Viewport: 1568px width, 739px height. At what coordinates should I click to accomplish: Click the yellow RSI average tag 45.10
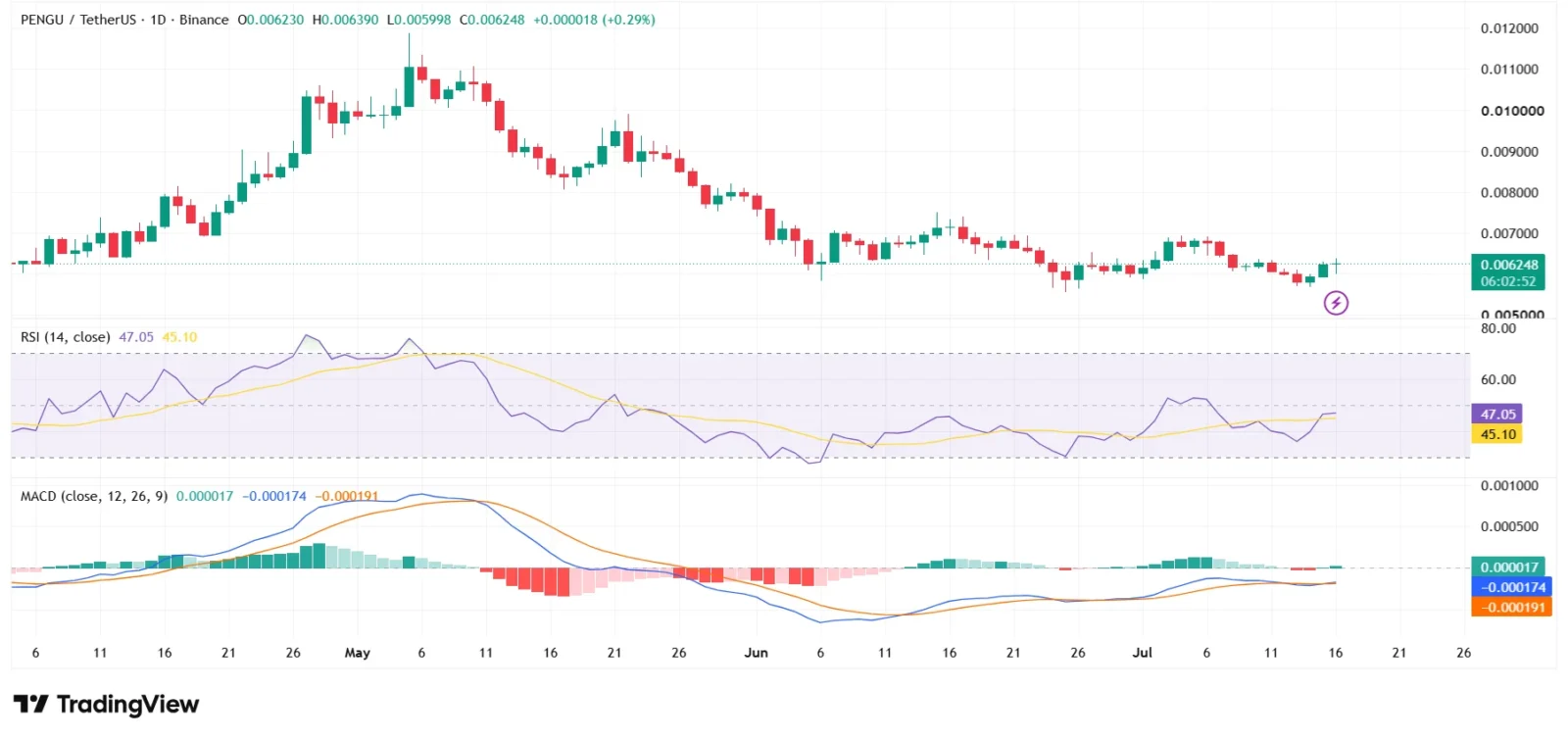[1497, 434]
